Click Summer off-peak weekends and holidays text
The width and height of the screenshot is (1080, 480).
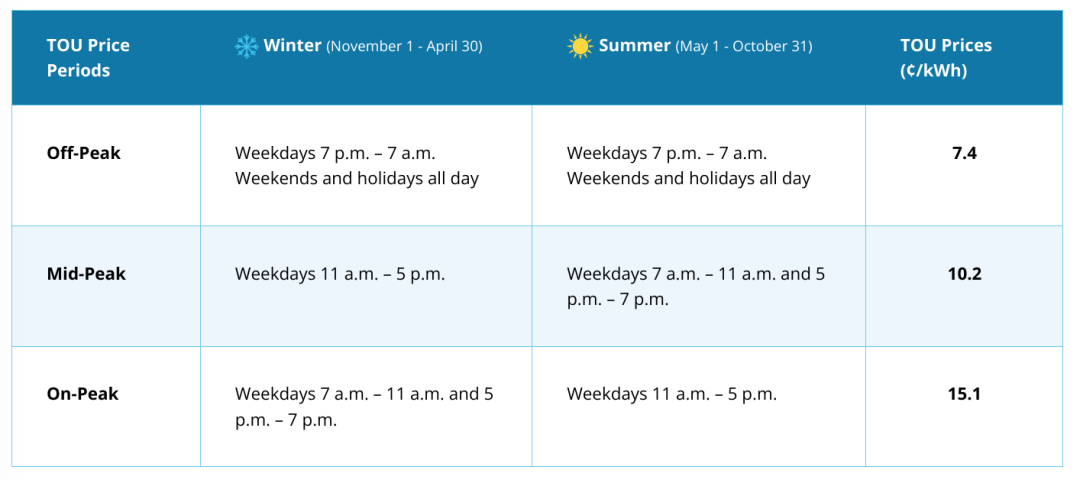tap(689, 179)
